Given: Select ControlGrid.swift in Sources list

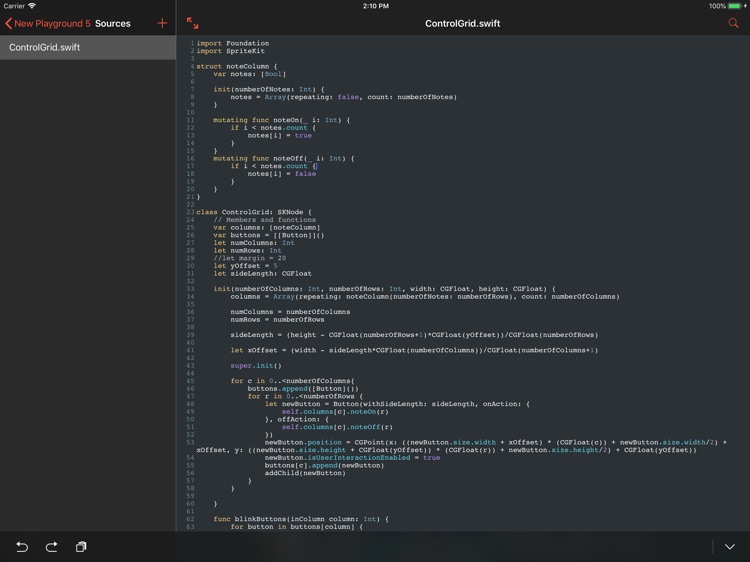Looking at the screenshot, I should pos(88,47).
